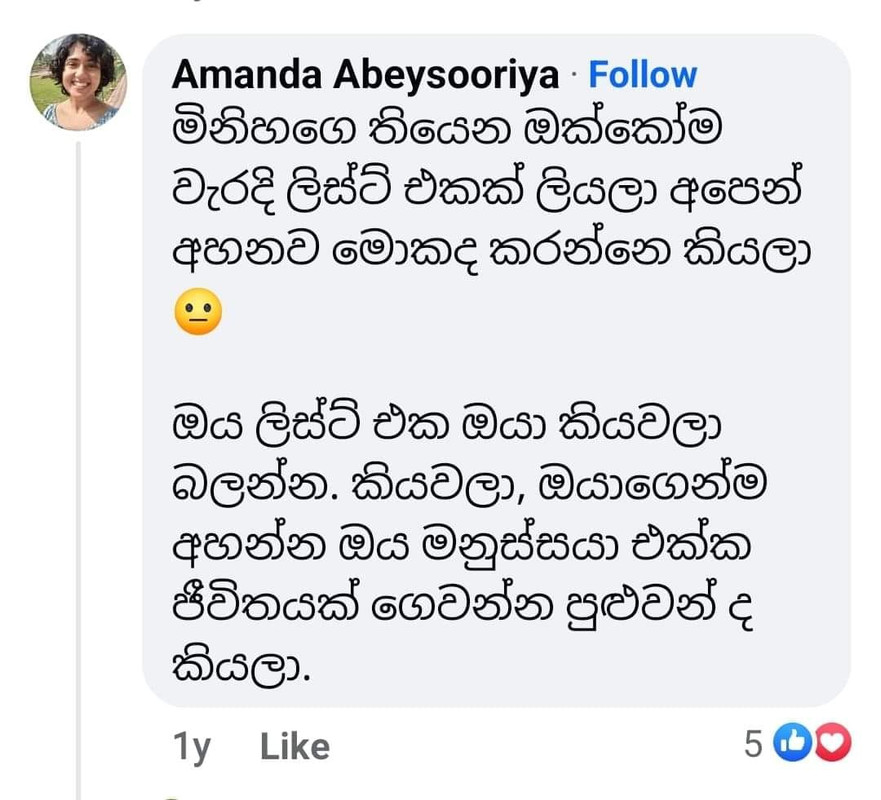Click the dot separator before Follow
The width and height of the screenshot is (881, 800).
click(574, 75)
